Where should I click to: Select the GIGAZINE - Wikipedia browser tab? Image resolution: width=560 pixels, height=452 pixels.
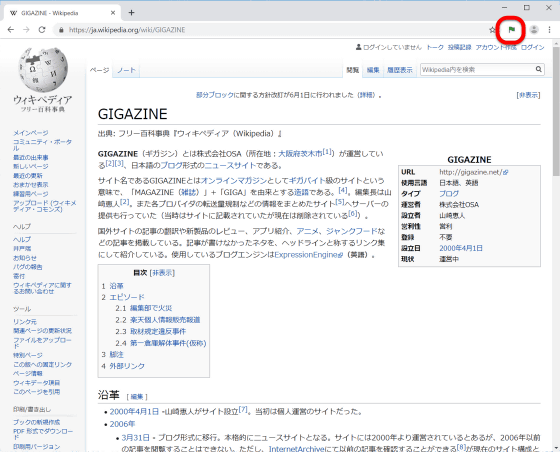[x=61, y=13]
